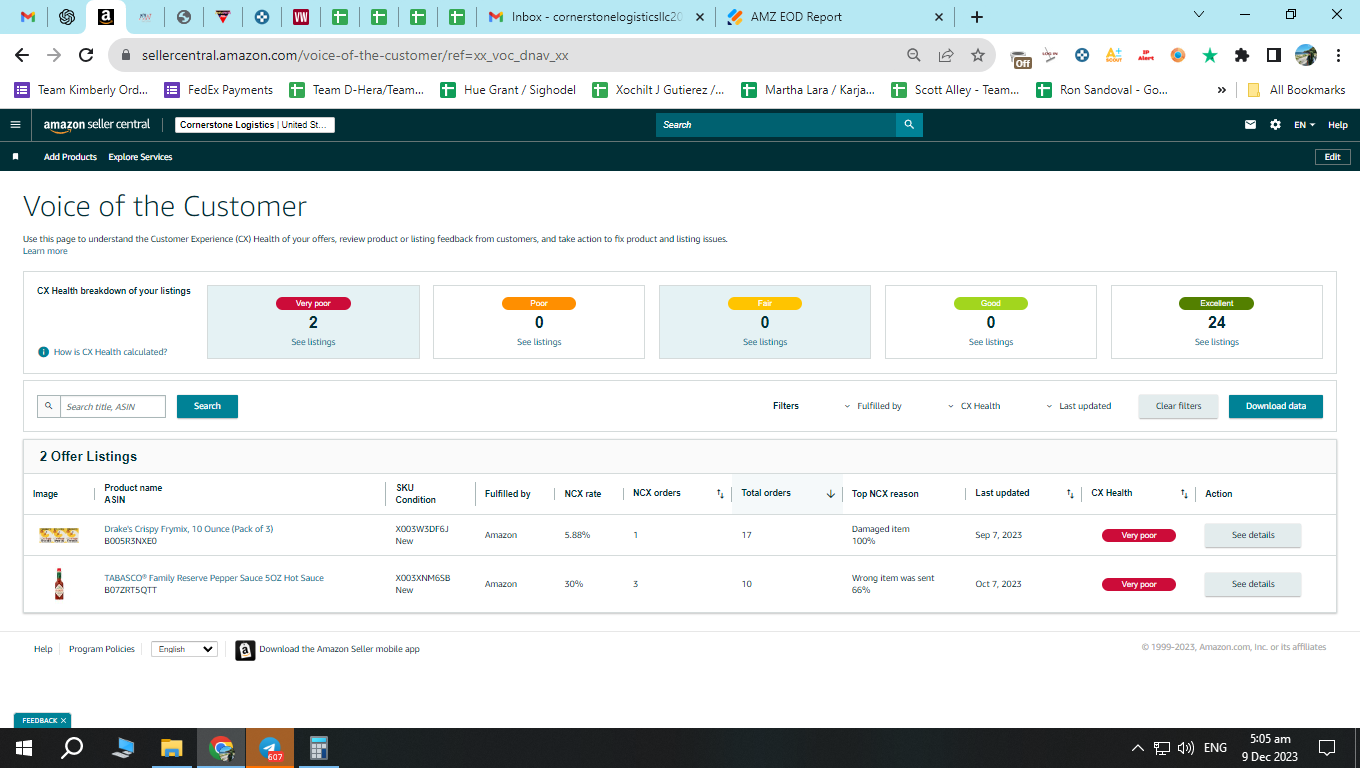1360x768 pixels.
Task: Click See details for TABASCO Pepper Sauce
Action: coord(1253,584)
